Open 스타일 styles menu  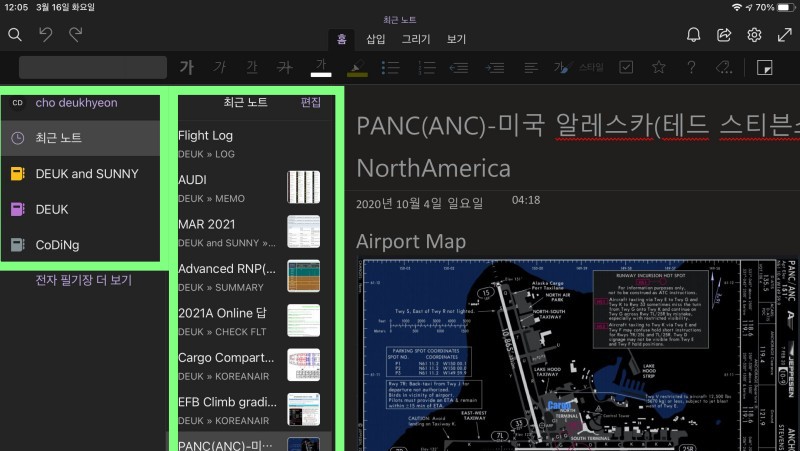click(x=579, y=67)
